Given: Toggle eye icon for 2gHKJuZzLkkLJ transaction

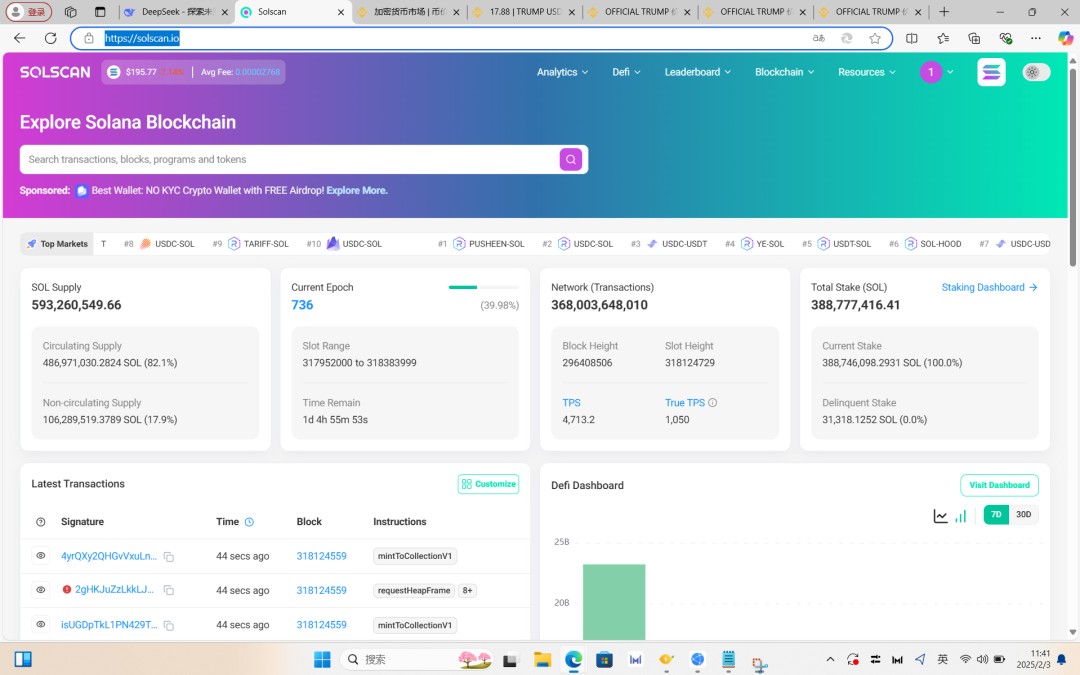Looking at the screenshot, I should (x=41, y=590).
